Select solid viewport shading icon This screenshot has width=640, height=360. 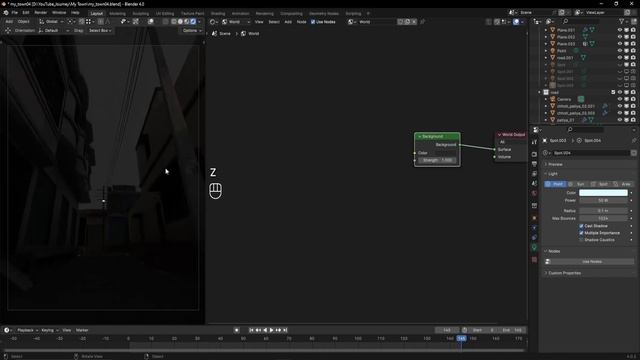180,22
